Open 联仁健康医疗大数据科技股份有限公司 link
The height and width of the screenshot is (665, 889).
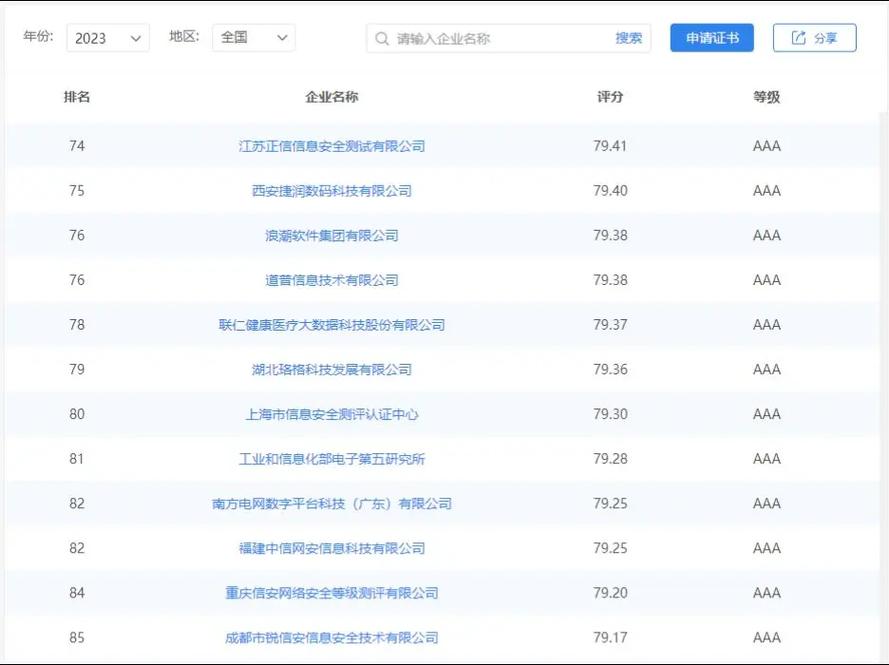tap(332, 325)
